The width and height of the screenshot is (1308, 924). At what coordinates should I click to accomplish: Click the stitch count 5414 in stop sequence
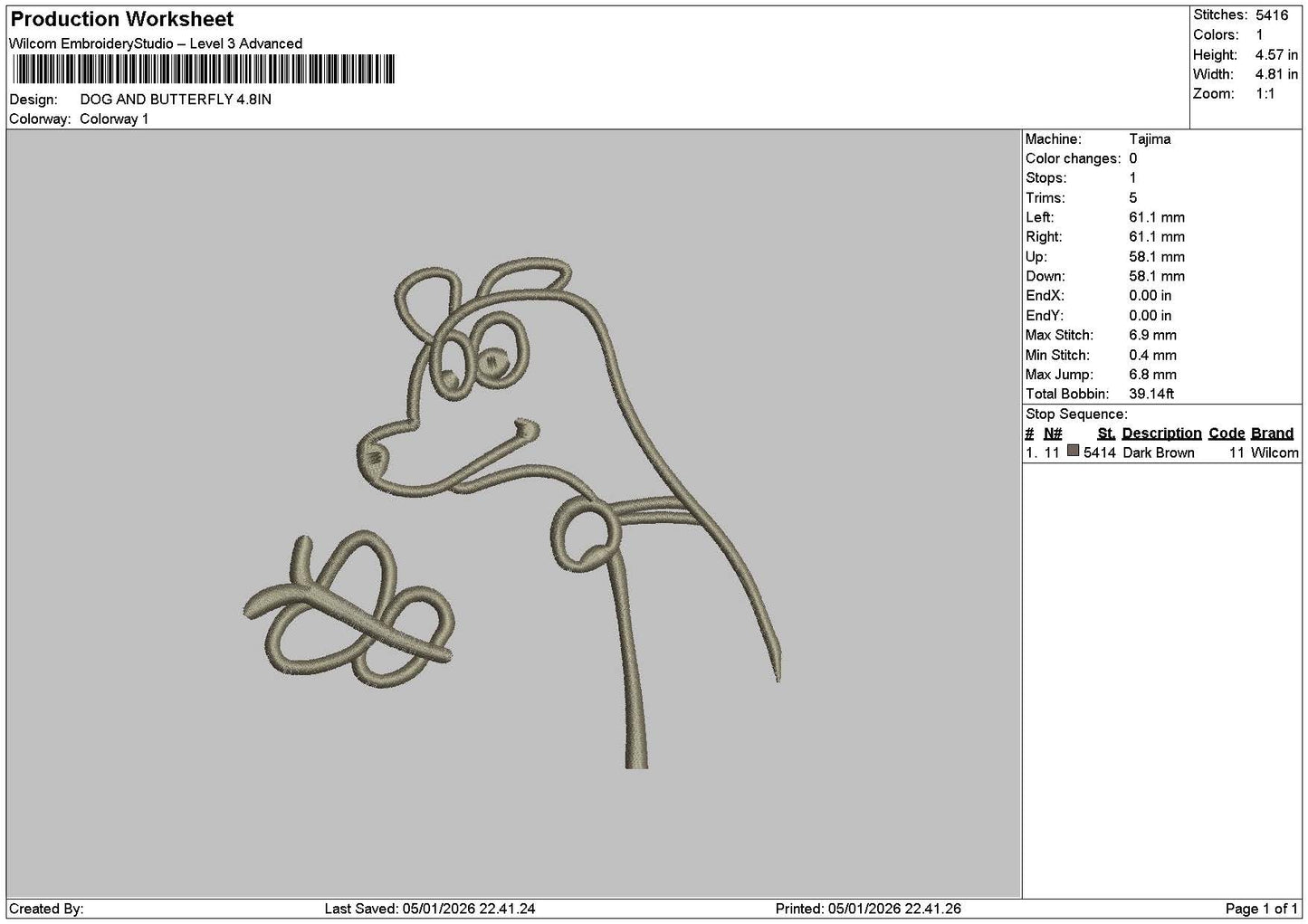click(x=1099, y=453)
